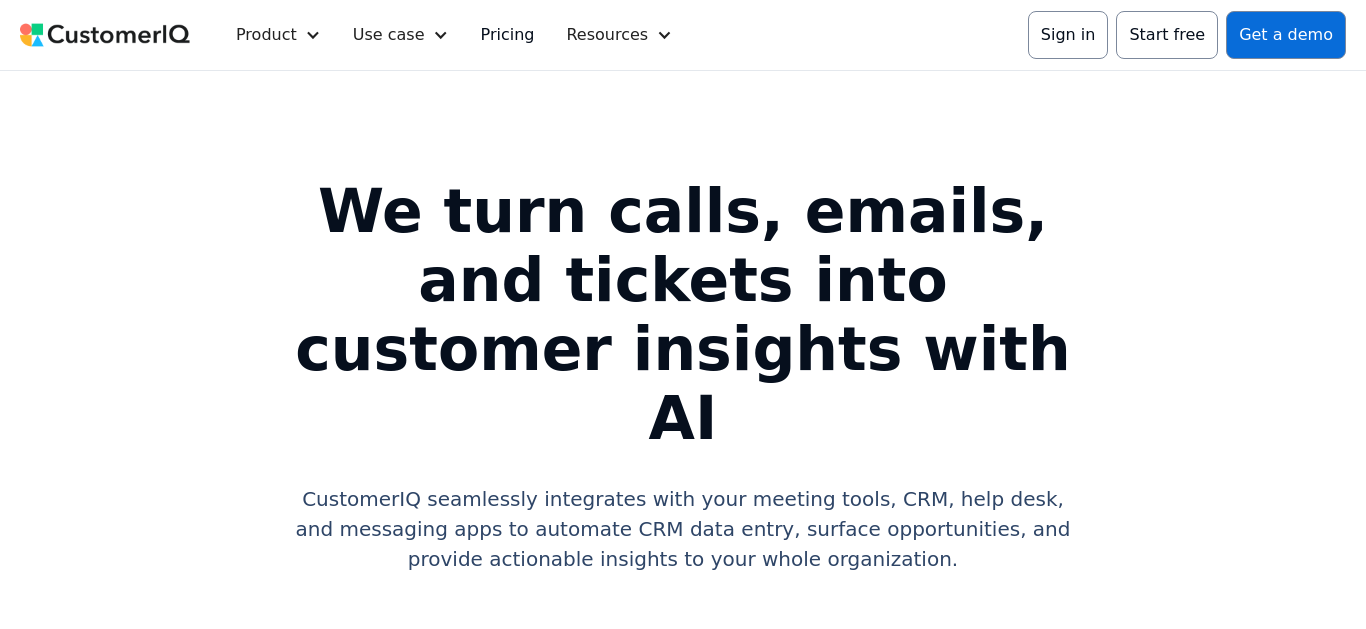
Task: Click the word 'CustomerIQ' in the description paragraph
Action: tap(362, 499)
